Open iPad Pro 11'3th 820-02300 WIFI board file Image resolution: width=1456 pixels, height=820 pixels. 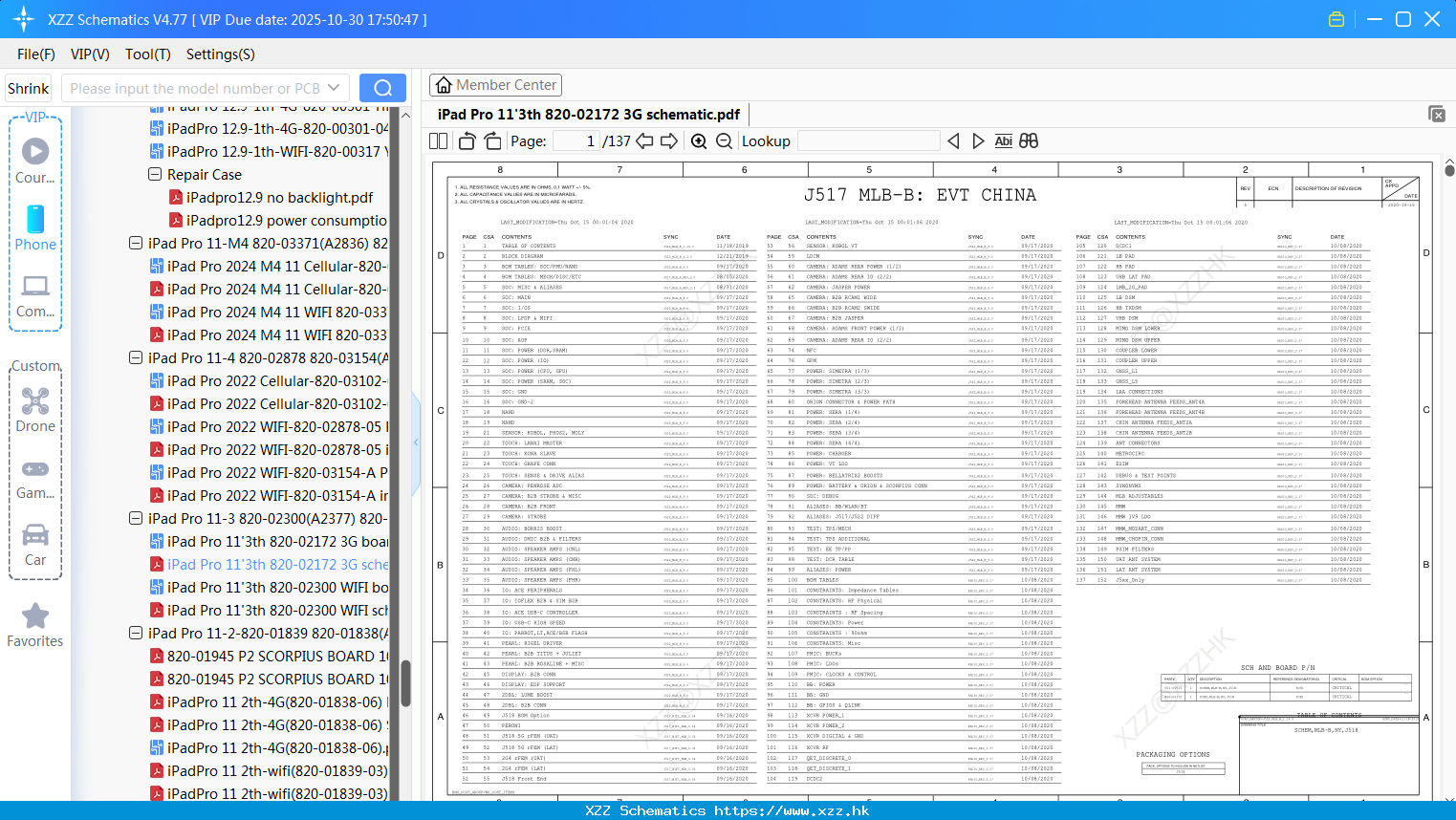(x=269, y=588)
